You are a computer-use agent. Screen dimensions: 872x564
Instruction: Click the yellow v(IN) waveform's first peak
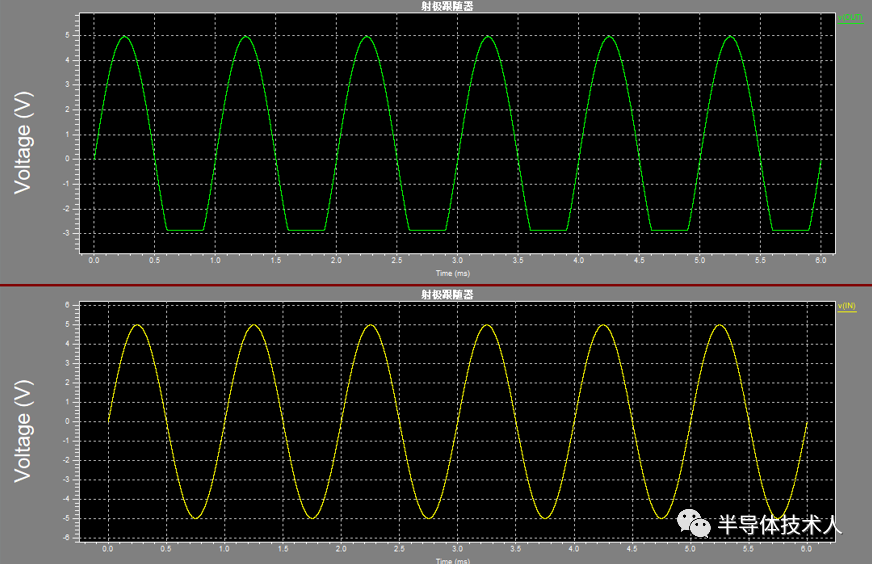tap(137, 325)
